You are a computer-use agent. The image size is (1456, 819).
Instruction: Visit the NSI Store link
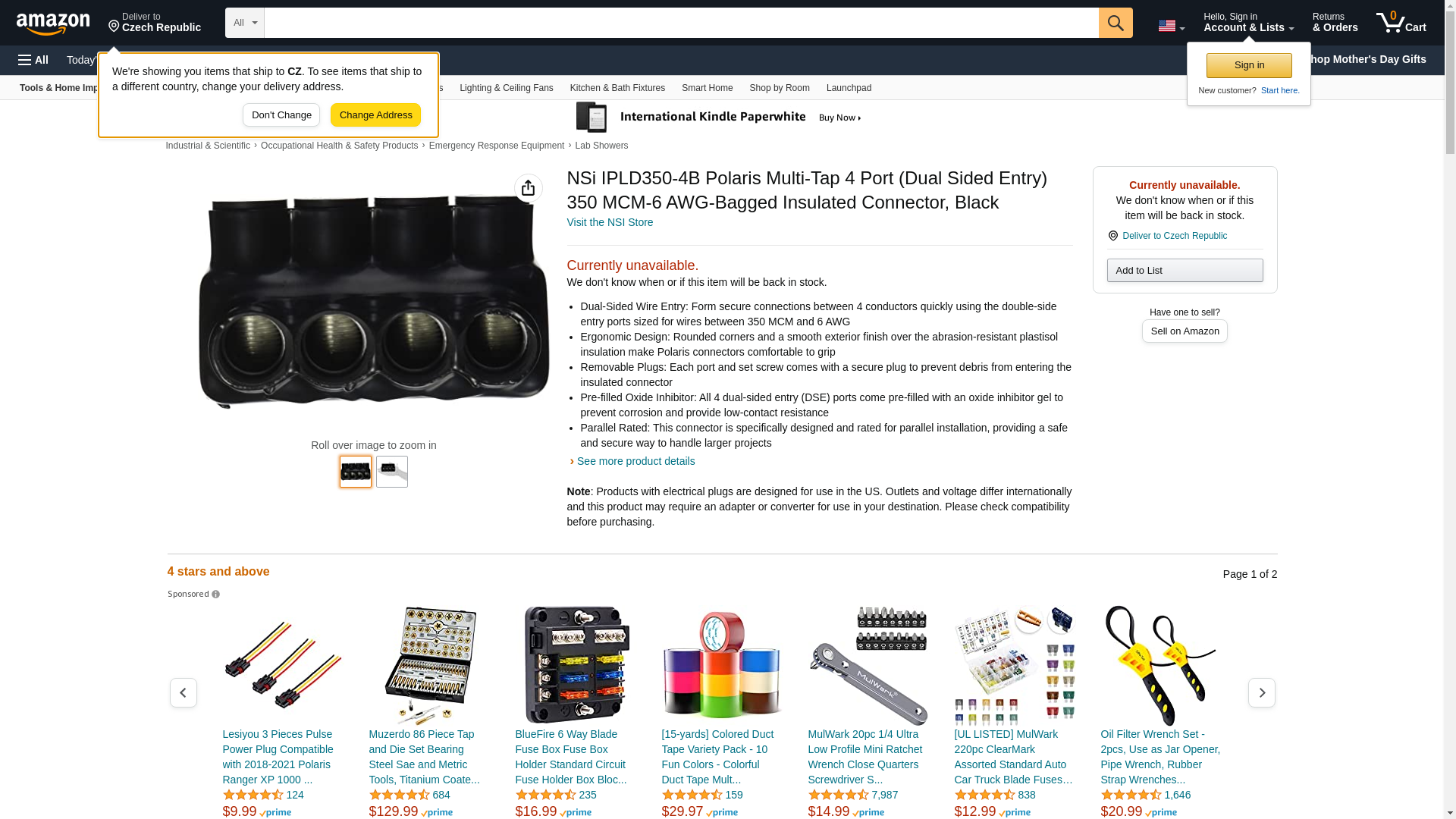[610, 222]
